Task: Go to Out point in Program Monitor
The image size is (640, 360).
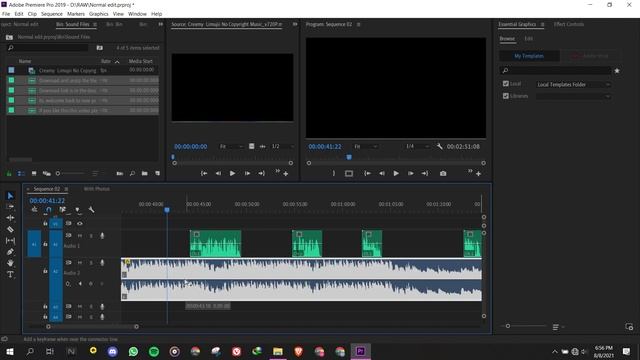Action: click(424, 173)
